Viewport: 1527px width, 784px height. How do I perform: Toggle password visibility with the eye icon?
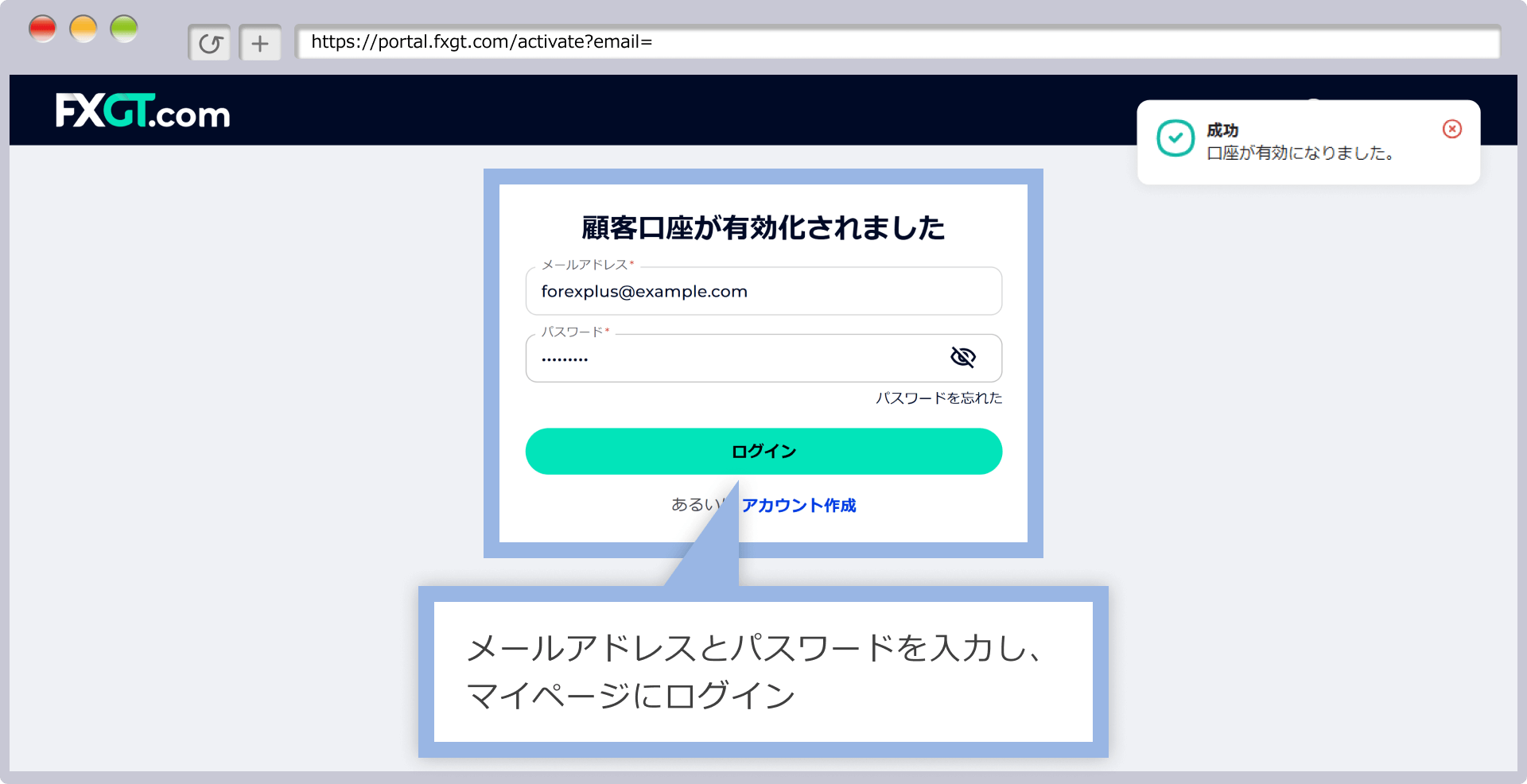963,358
